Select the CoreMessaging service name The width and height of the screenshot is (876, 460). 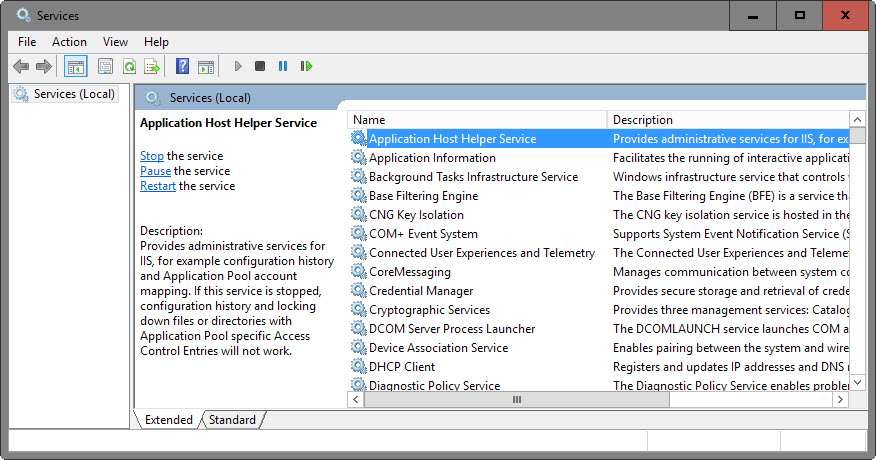pos(410,272)
